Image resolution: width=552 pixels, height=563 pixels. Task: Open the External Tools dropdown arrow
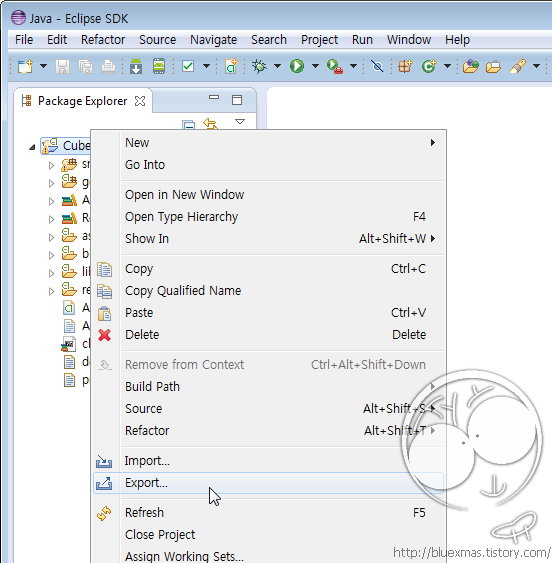click(353, 66)
